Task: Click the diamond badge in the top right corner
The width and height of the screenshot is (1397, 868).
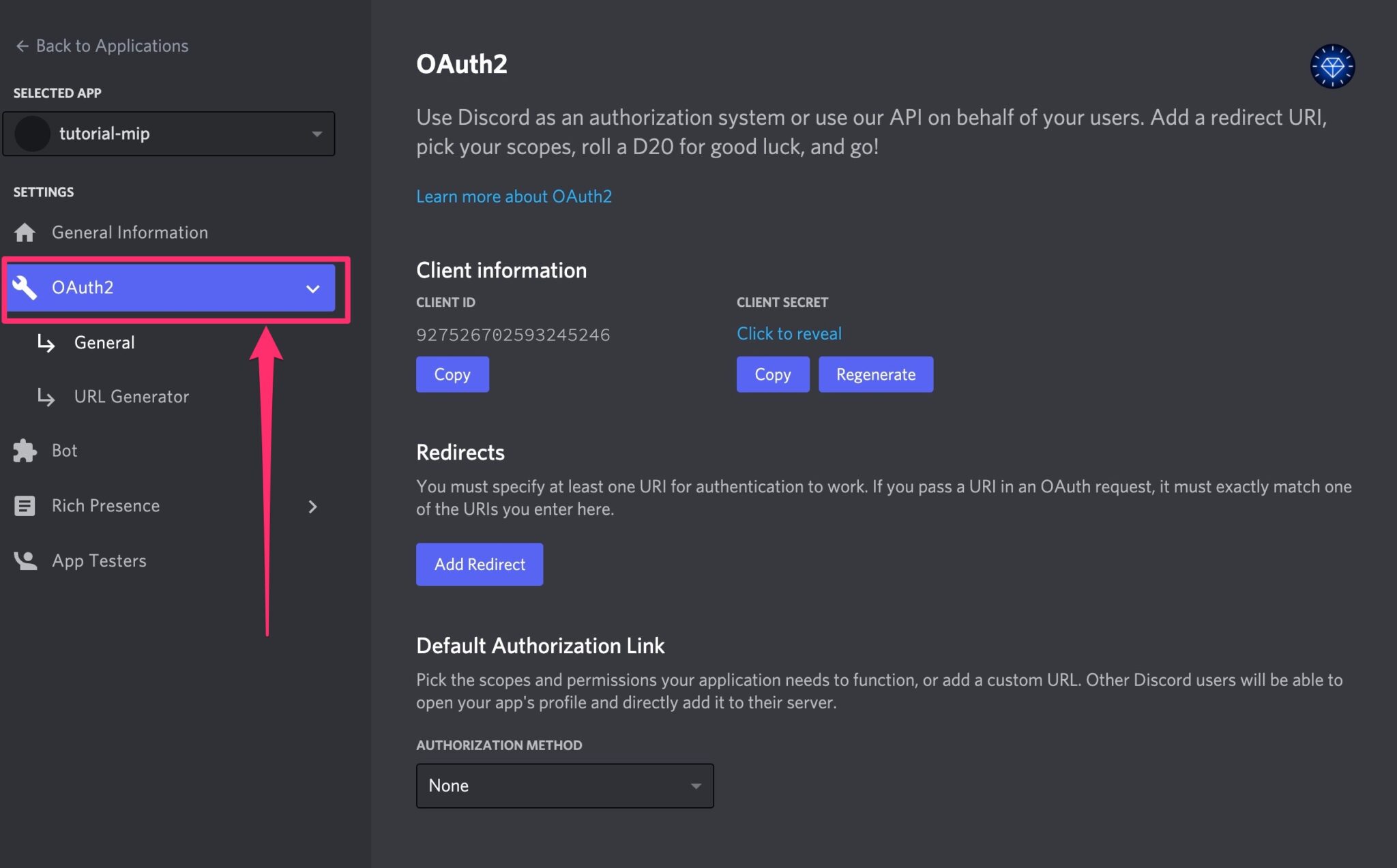Action: [1332, 65]
